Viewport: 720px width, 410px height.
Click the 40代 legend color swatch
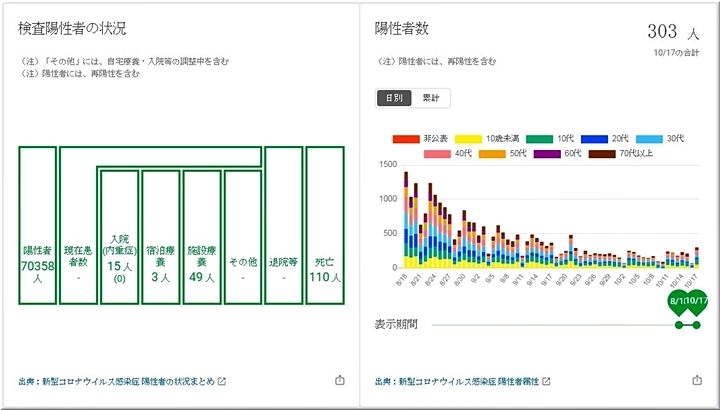click(439, 154)
